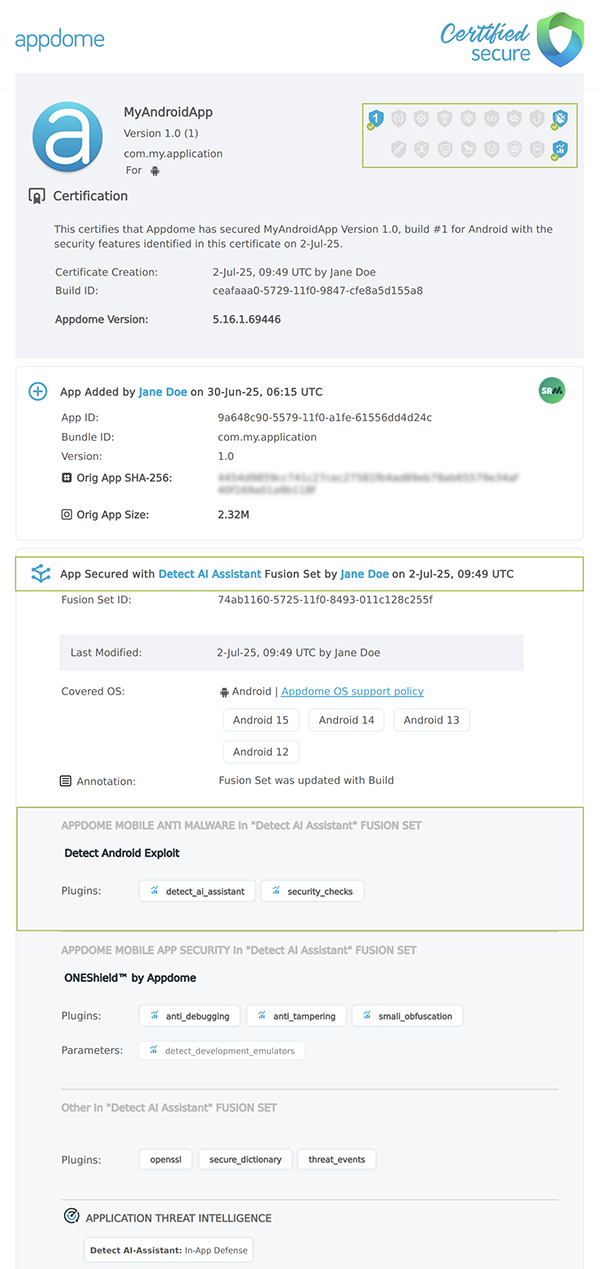Click the appdome logo
600x1269 pixels.
click(60, 38)
